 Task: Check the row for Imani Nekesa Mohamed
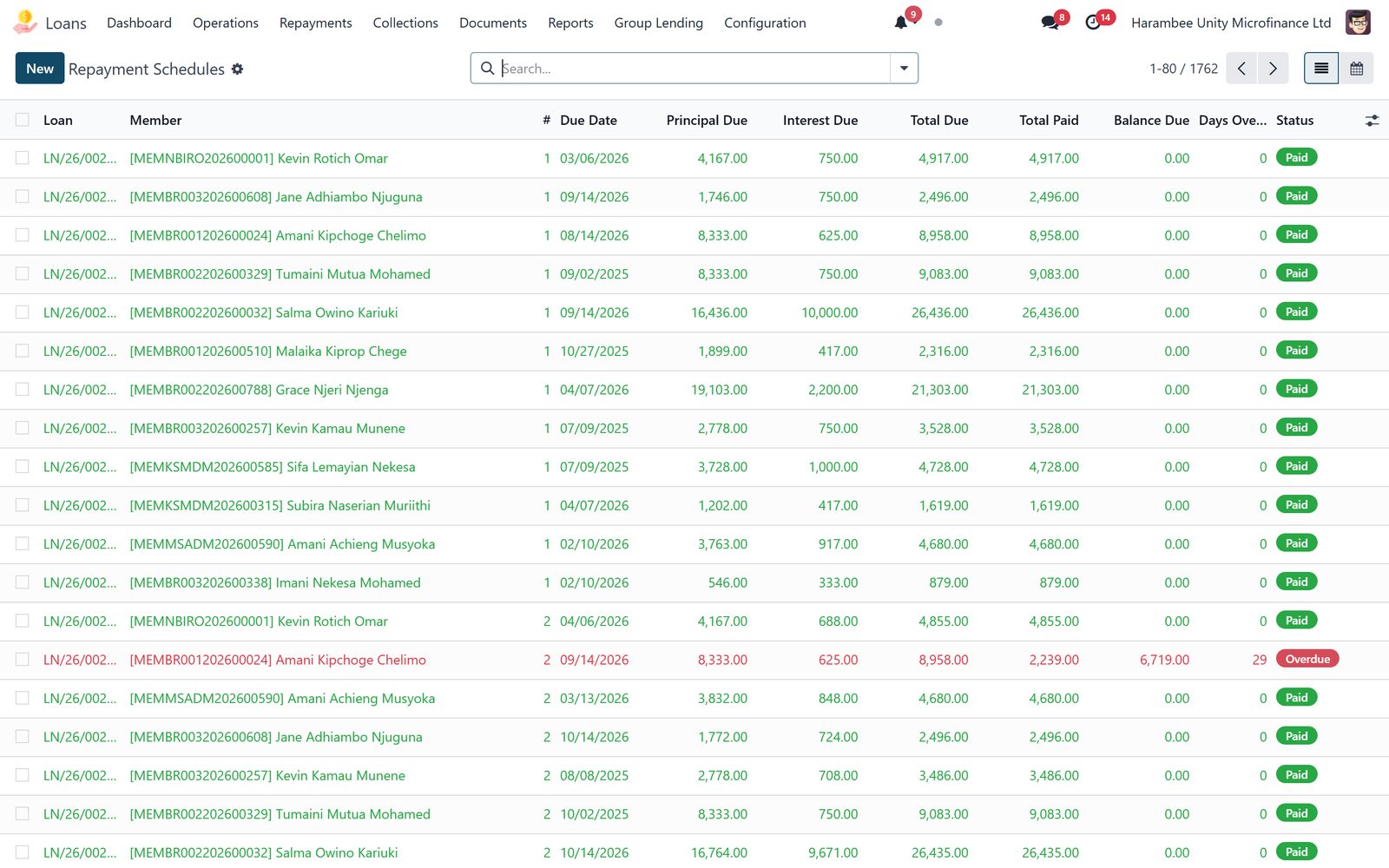point(23,582)
